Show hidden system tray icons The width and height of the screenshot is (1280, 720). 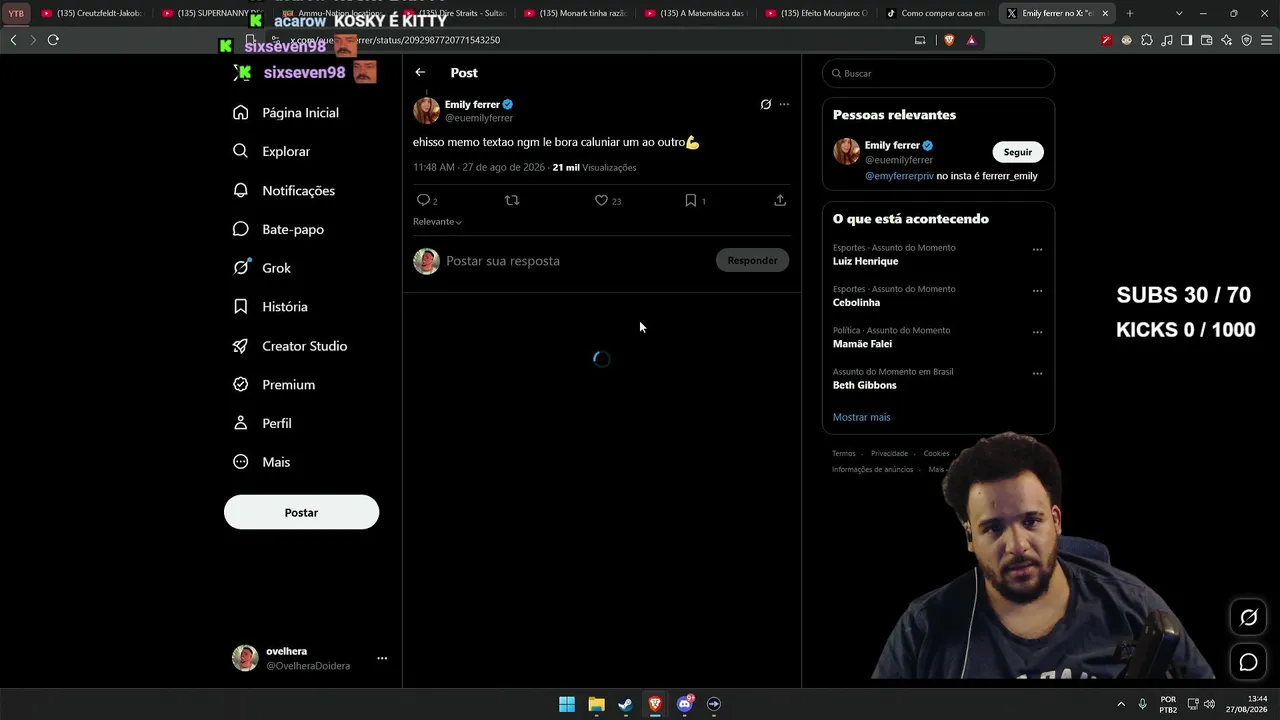(1121, 704)
